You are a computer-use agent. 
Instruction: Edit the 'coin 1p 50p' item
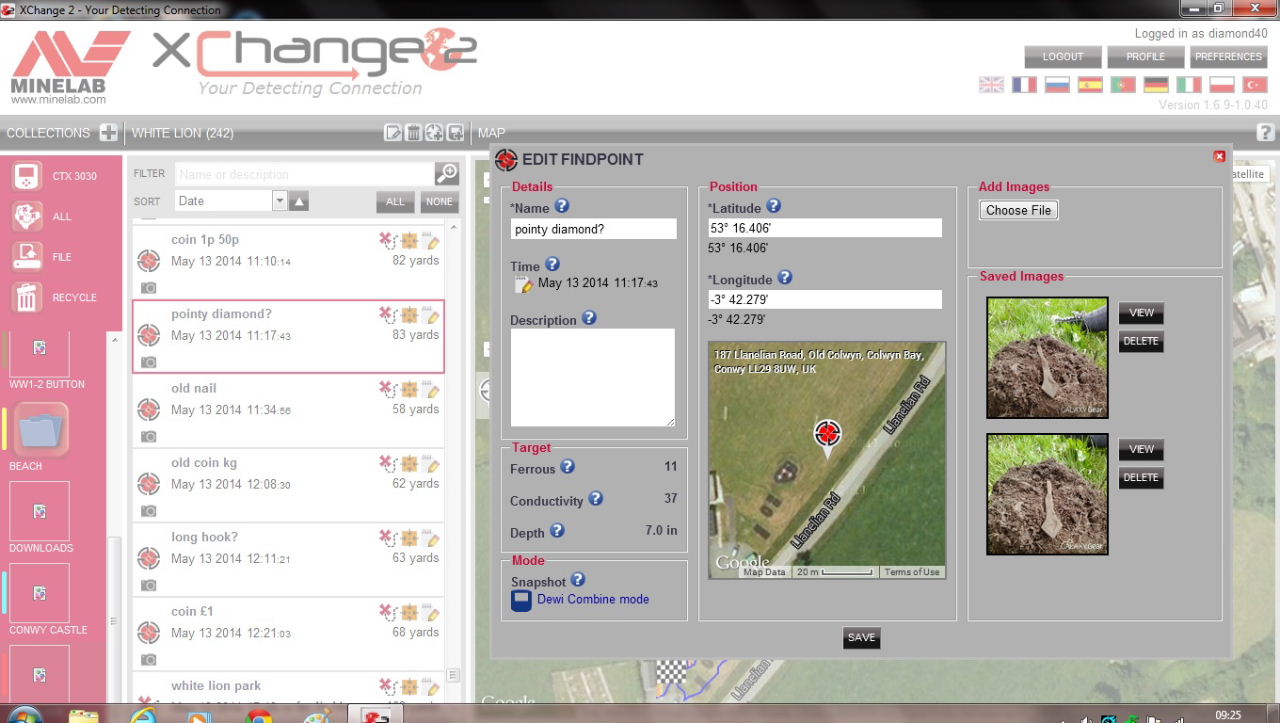point(431,241)
